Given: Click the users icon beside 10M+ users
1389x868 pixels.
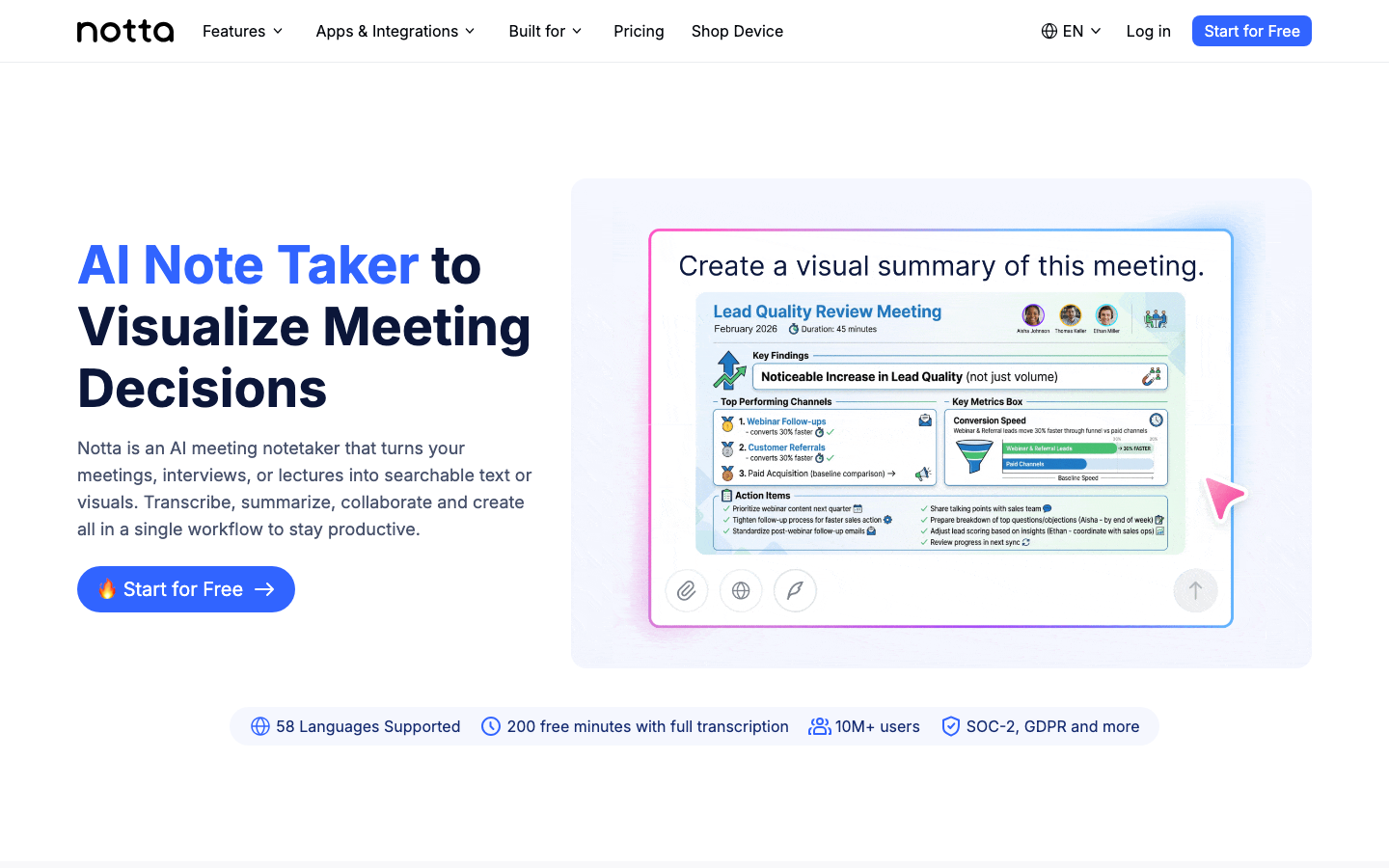Looking at the screenshot, I should [820, 726].
